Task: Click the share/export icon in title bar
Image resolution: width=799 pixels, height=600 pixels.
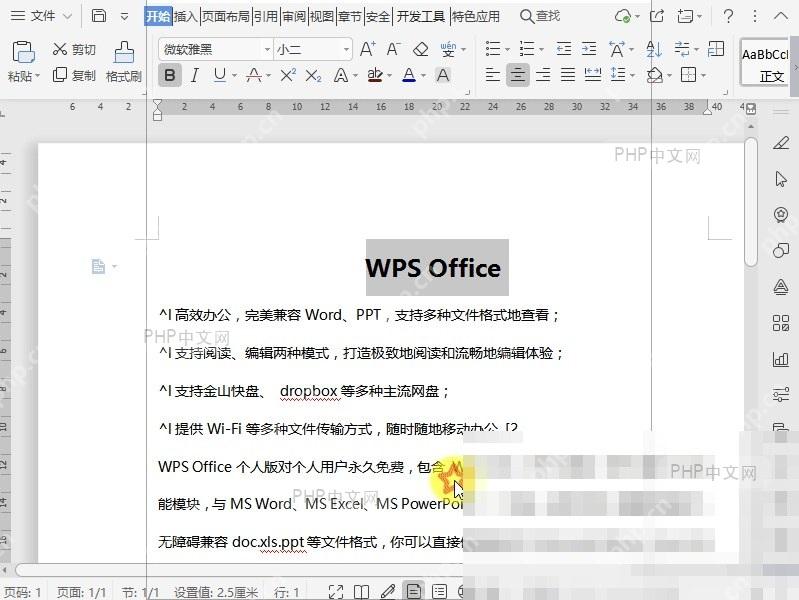Action: point(657,16)
